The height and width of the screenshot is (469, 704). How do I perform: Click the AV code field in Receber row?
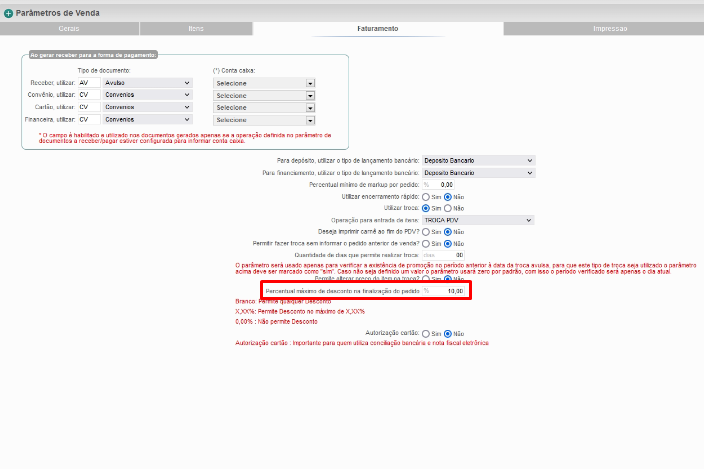point(89,83)
